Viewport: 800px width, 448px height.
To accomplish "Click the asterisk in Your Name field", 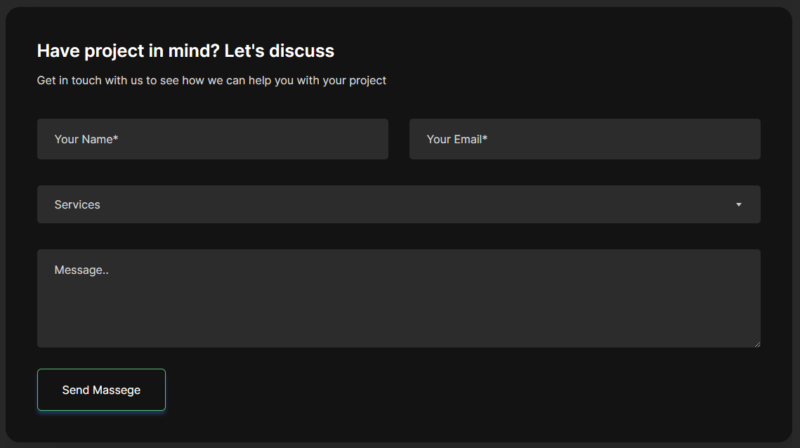I will point(116,139).
